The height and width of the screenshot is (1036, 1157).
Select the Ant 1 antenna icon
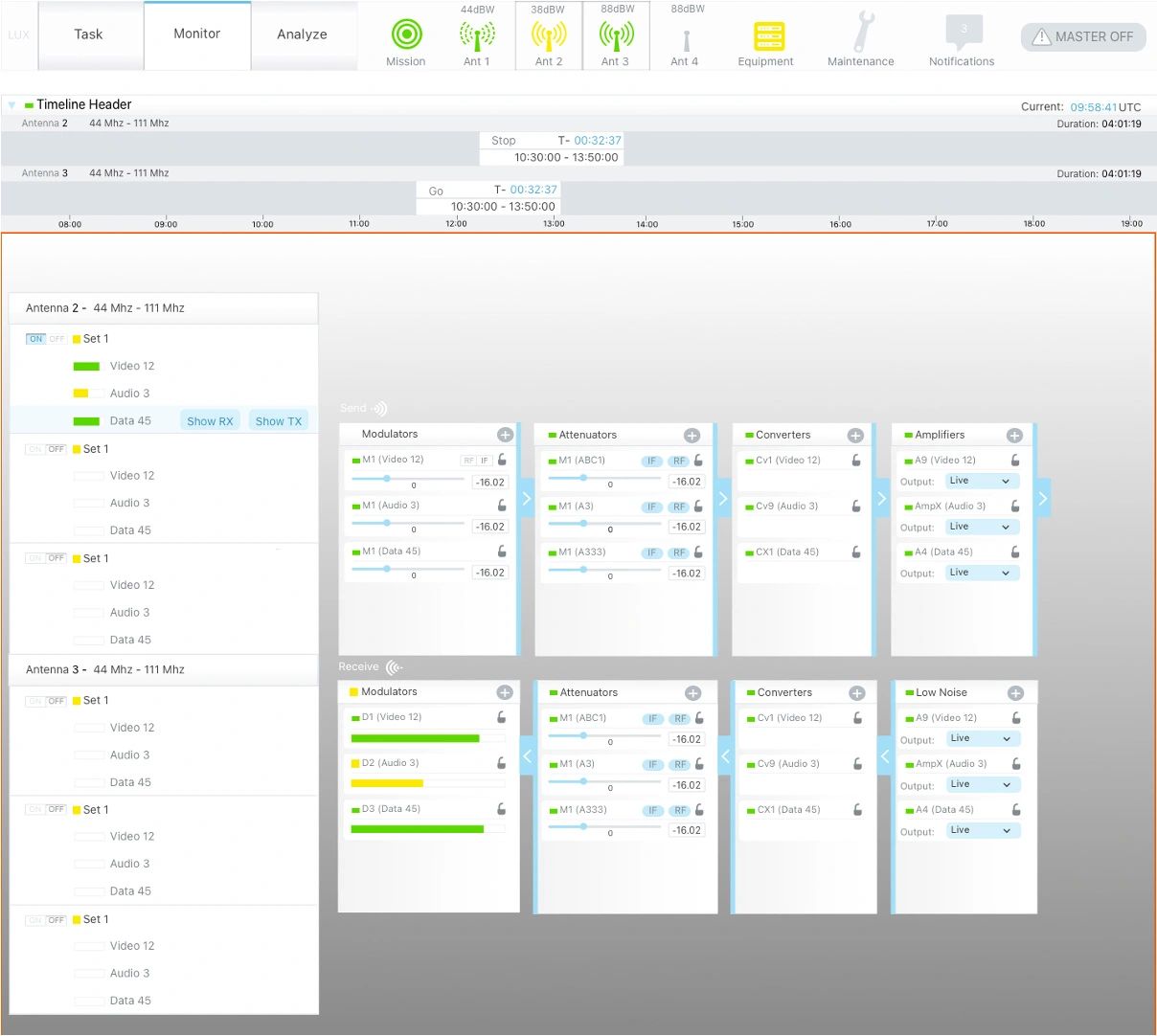[476, 36]
